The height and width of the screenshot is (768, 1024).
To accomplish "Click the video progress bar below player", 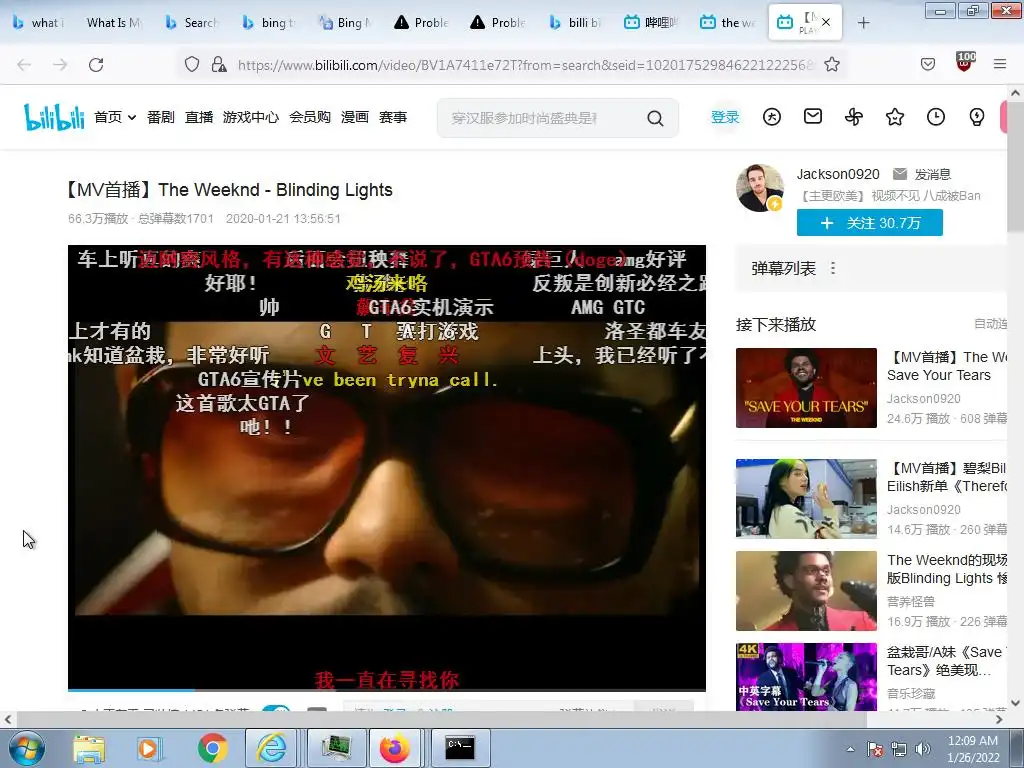I will point(387,690).
